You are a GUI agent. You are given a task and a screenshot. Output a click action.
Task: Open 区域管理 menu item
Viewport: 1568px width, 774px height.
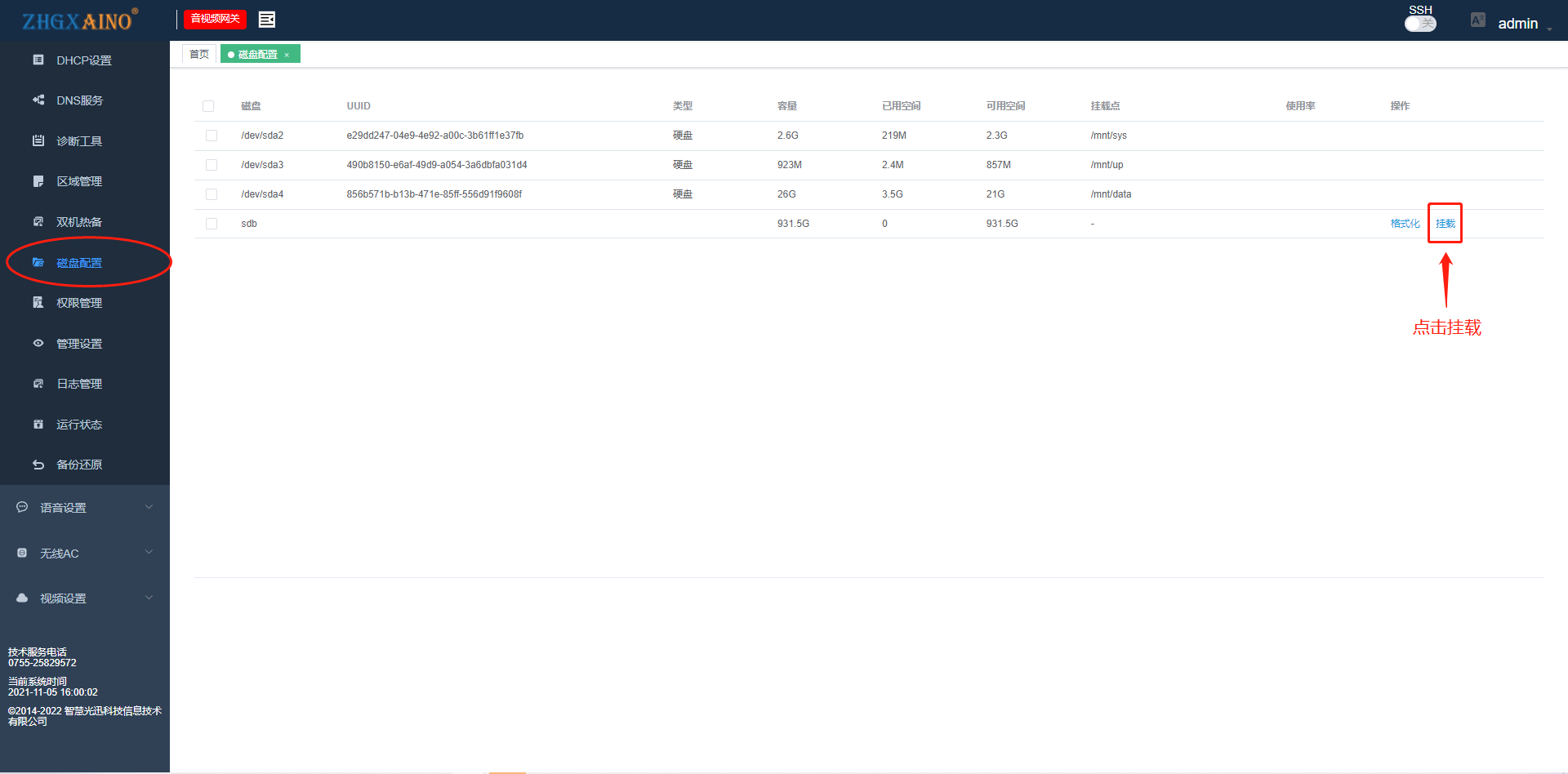[79, 181]
